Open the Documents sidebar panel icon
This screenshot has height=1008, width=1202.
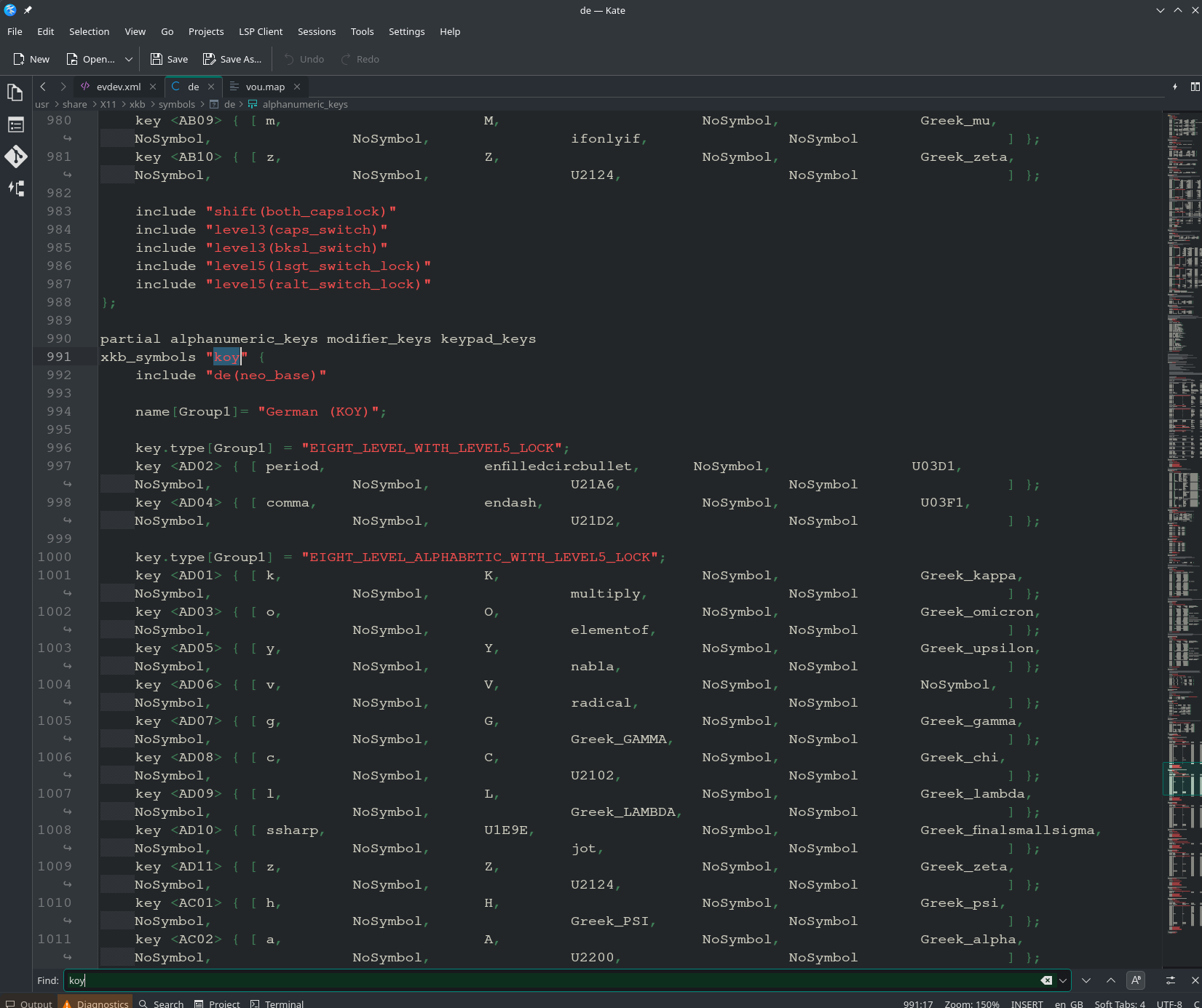tap(15, 92)
